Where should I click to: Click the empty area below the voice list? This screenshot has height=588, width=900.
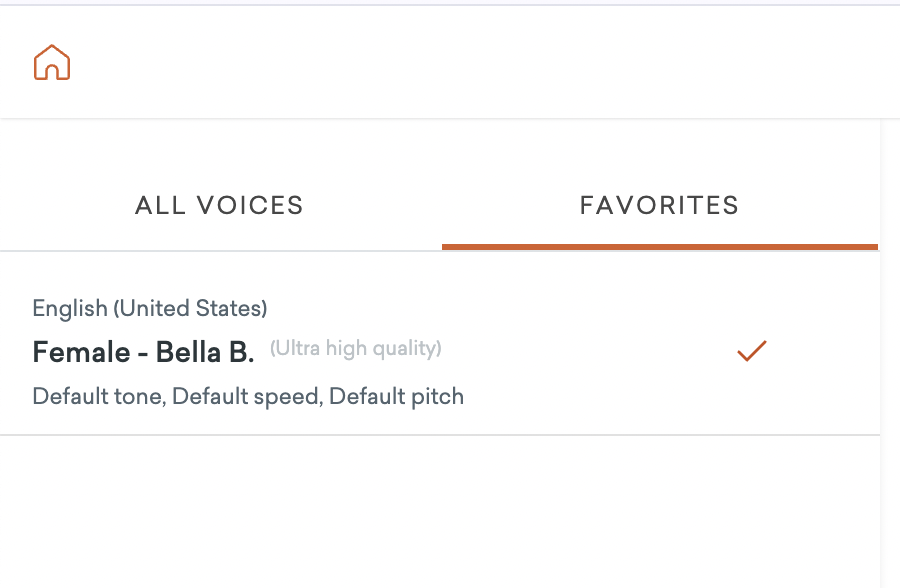tap(440, 511)
